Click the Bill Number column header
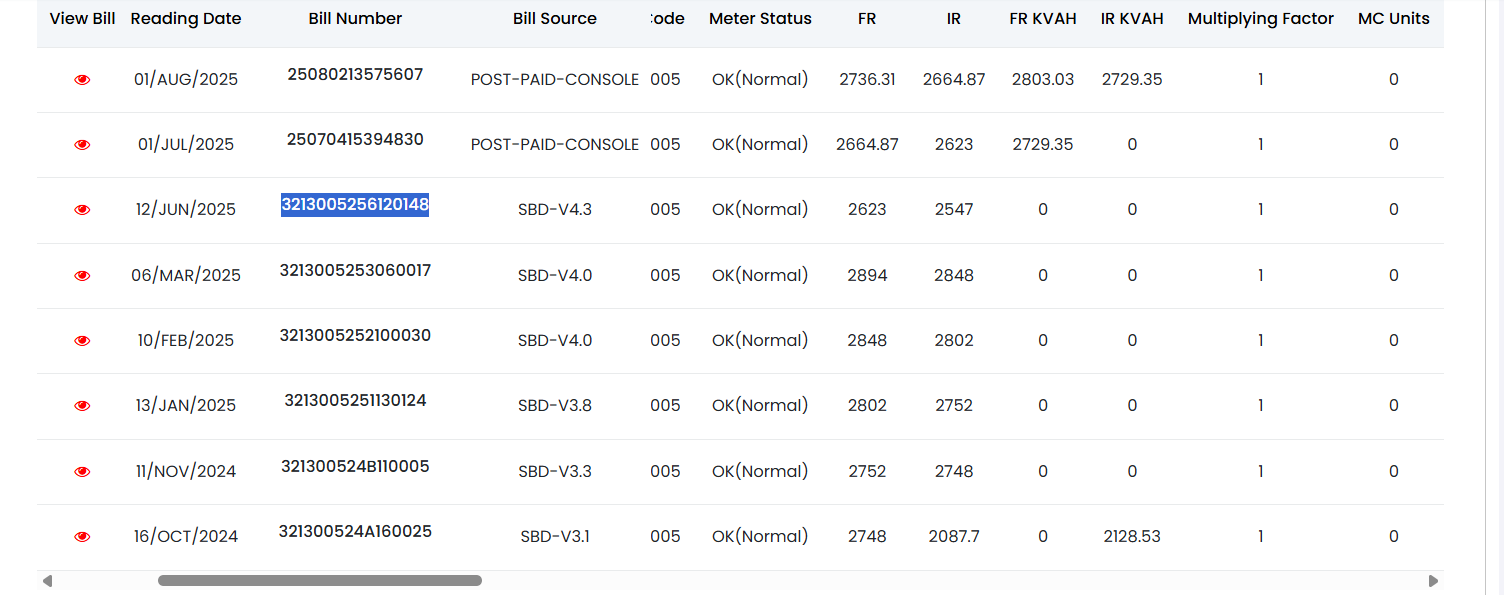Screen dimensions: 1504x595 pos(355,19)
